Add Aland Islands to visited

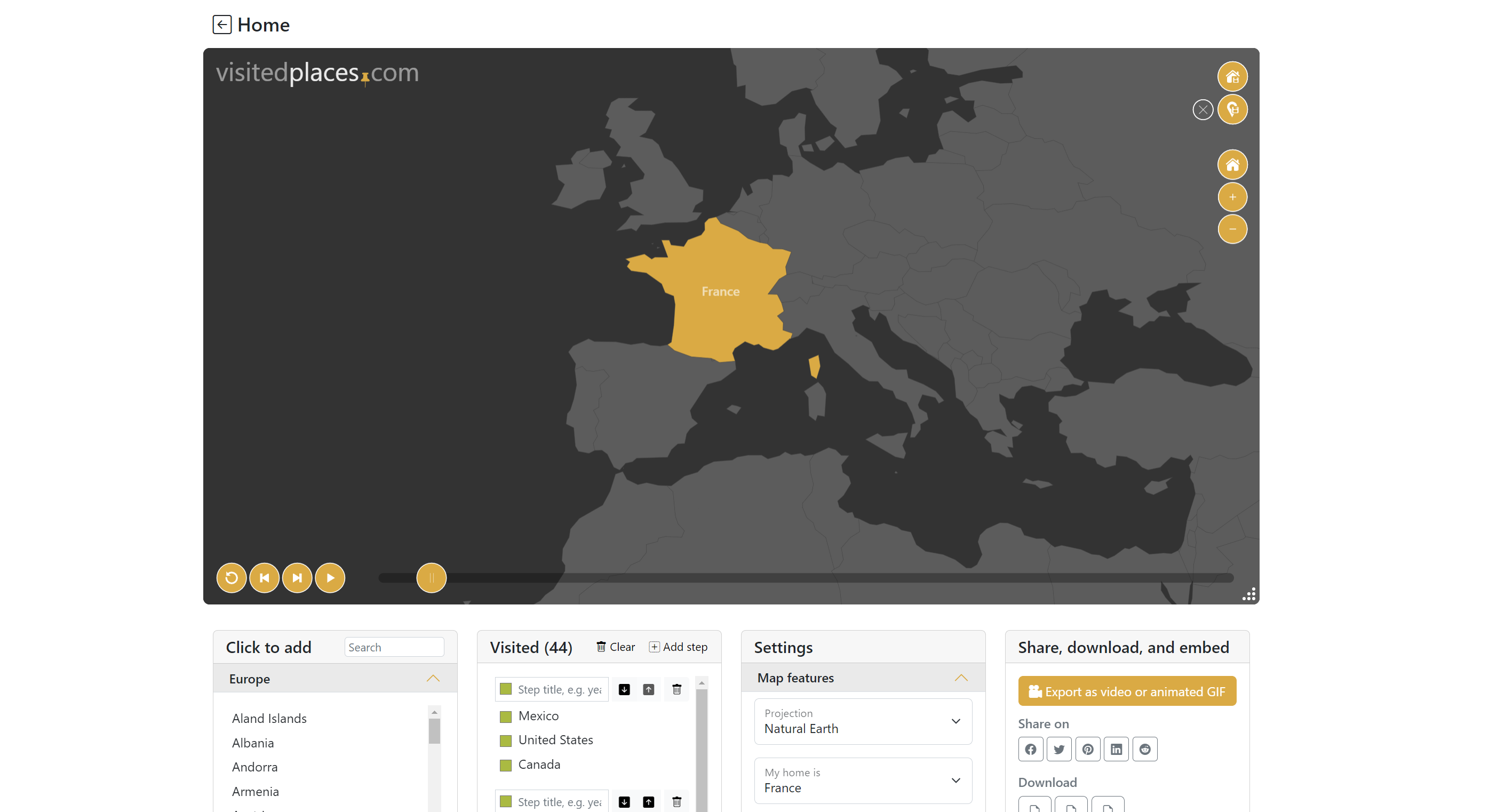pyautogui.click(x=269, y=719)
